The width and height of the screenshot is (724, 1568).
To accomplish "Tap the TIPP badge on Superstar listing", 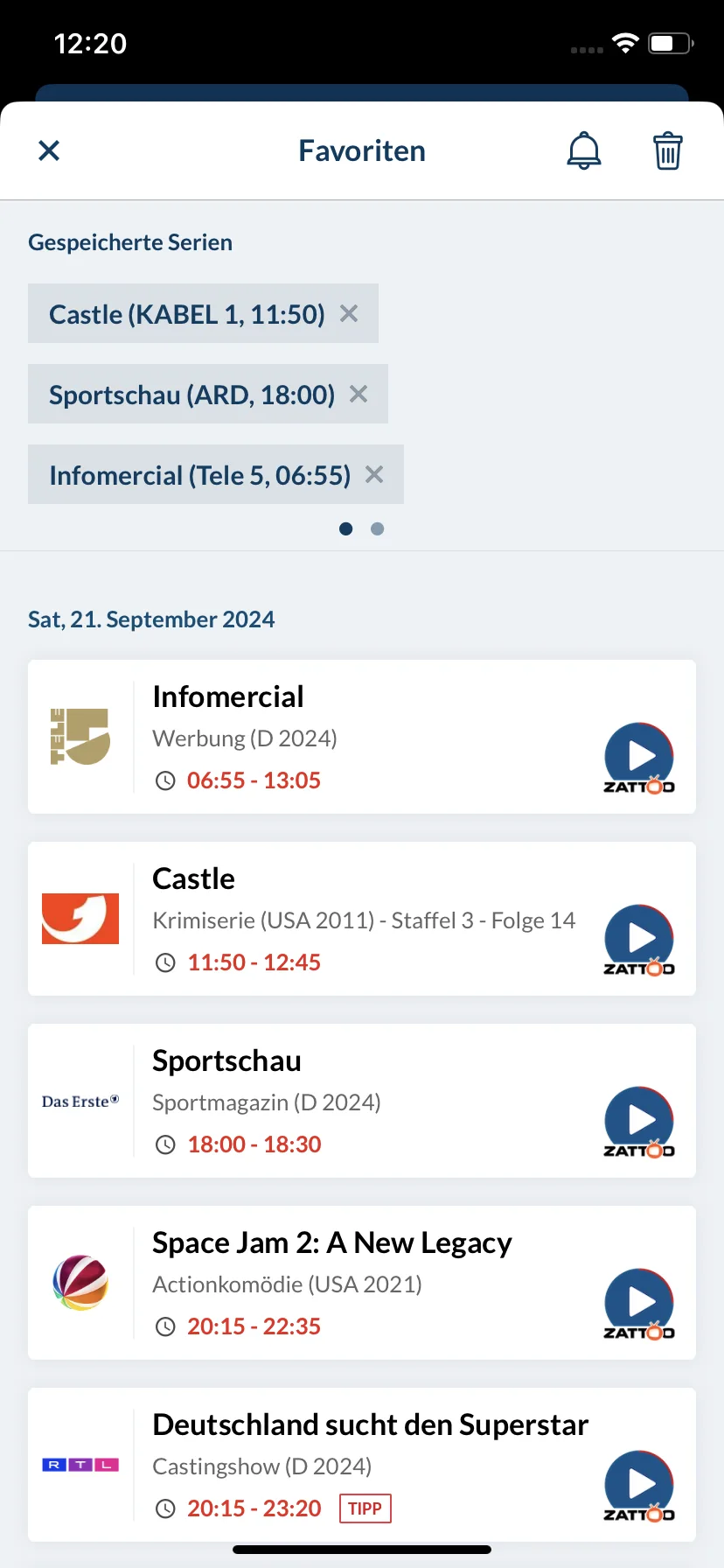I will pyautogui.click(x=365, y=1508).
